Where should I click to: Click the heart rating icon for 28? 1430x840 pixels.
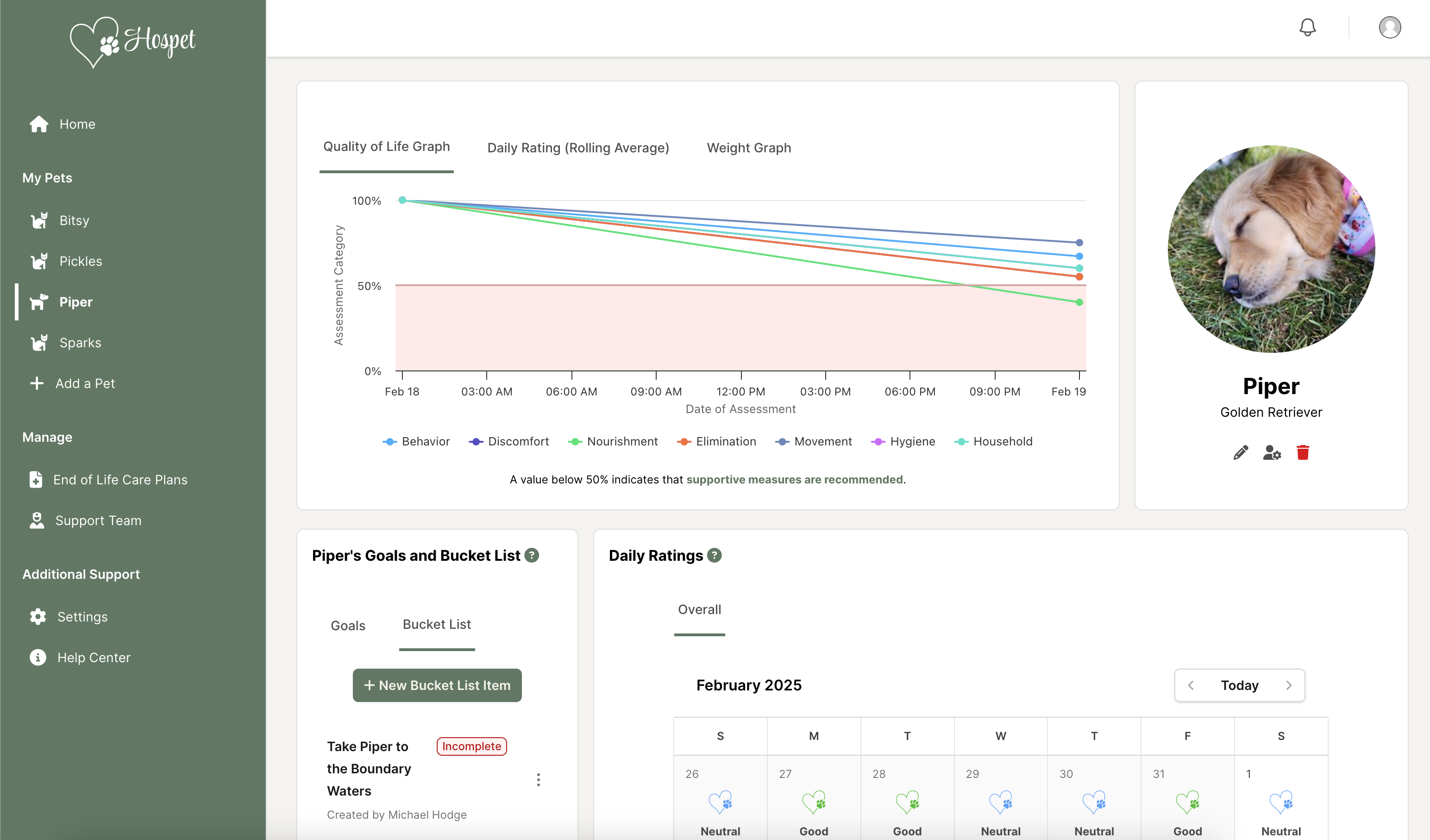[x=907, y=802]
